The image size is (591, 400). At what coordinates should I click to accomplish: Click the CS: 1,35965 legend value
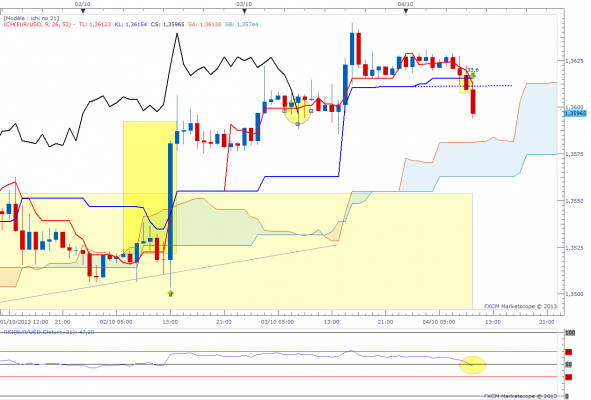[168, 24]
